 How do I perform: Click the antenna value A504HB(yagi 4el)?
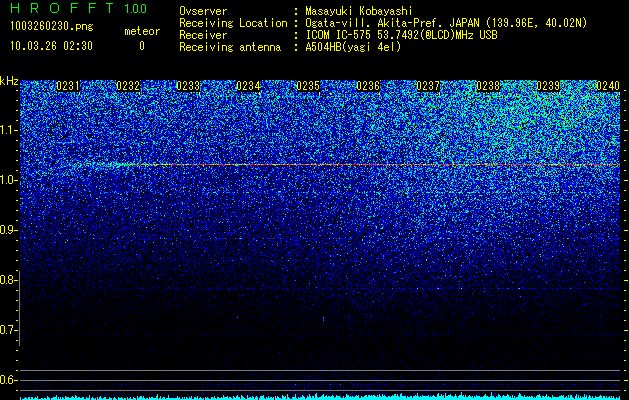coord(353,47)
